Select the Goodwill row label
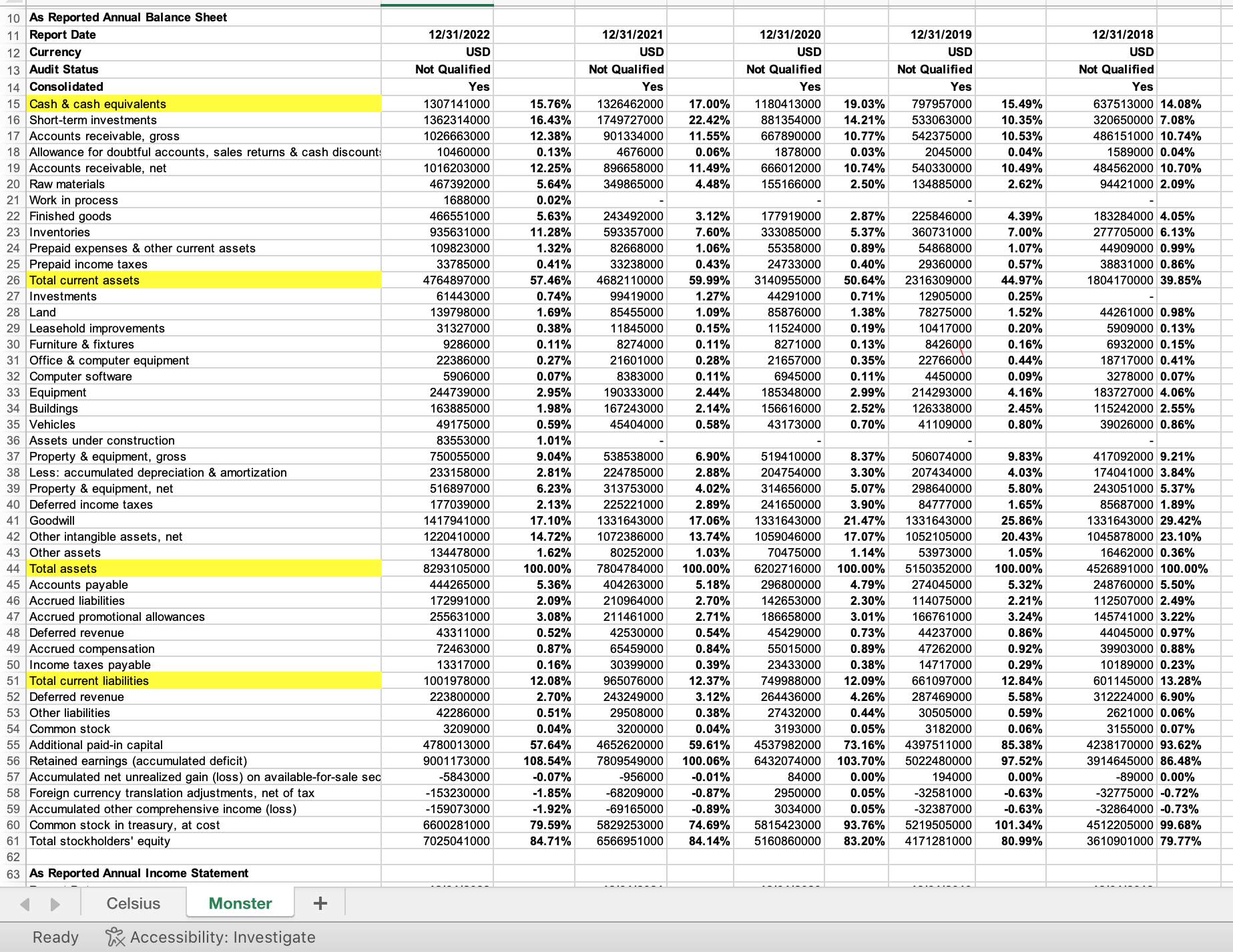Image resolution: width=1233 pixels, height=952 pixels. tap(204, 521)
